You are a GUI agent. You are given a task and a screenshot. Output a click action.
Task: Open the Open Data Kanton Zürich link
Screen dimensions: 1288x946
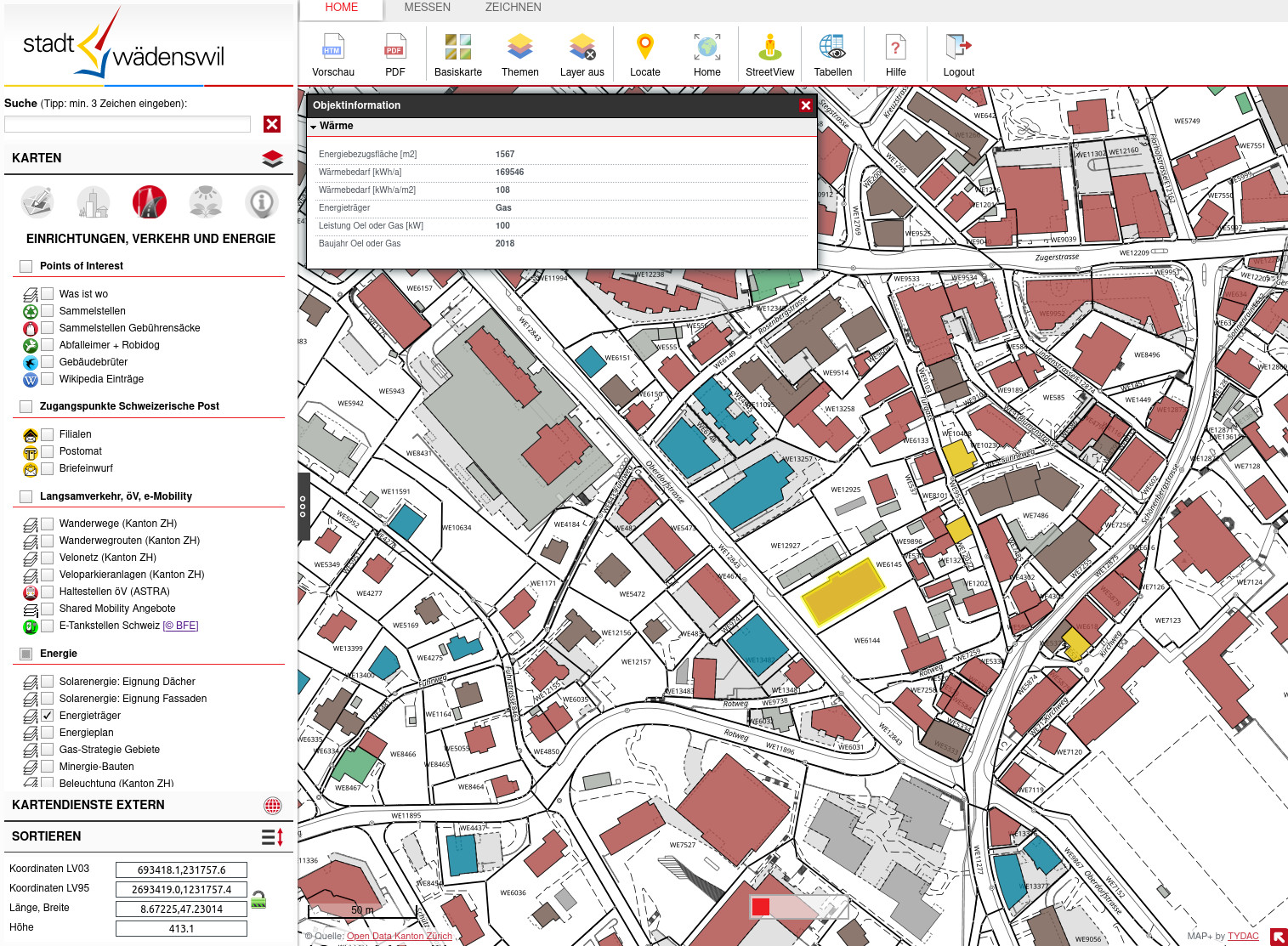tap(400, 936)
